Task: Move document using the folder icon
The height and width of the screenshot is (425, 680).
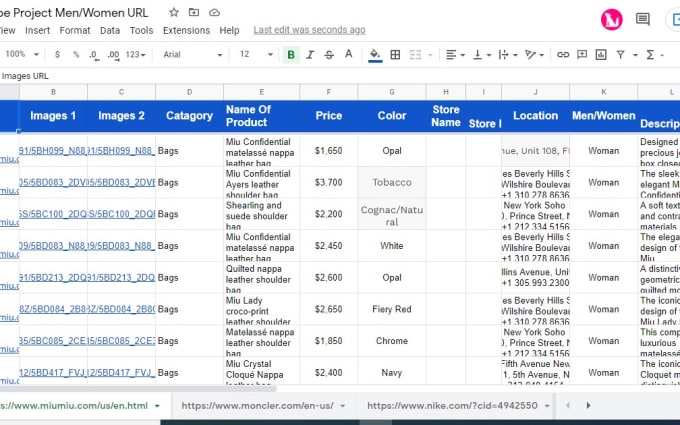Action: (194, 13)
